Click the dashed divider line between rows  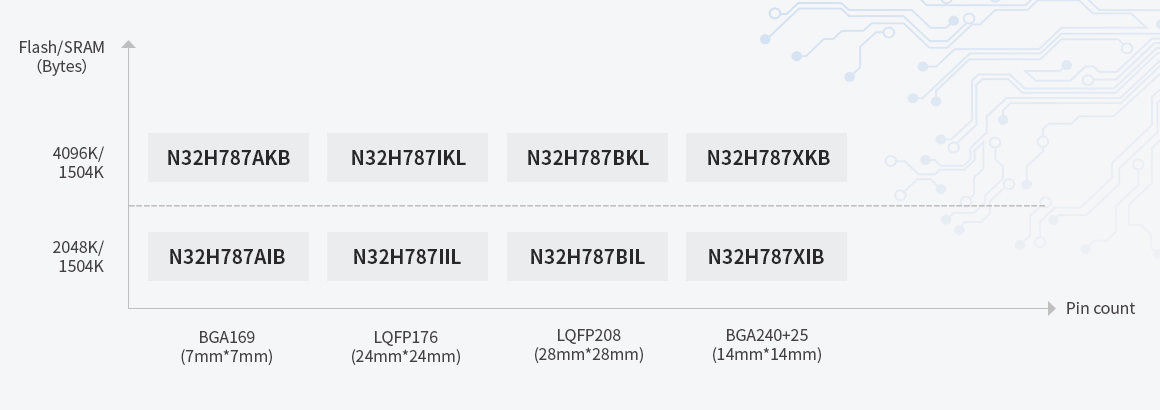(x=587, y=206)
